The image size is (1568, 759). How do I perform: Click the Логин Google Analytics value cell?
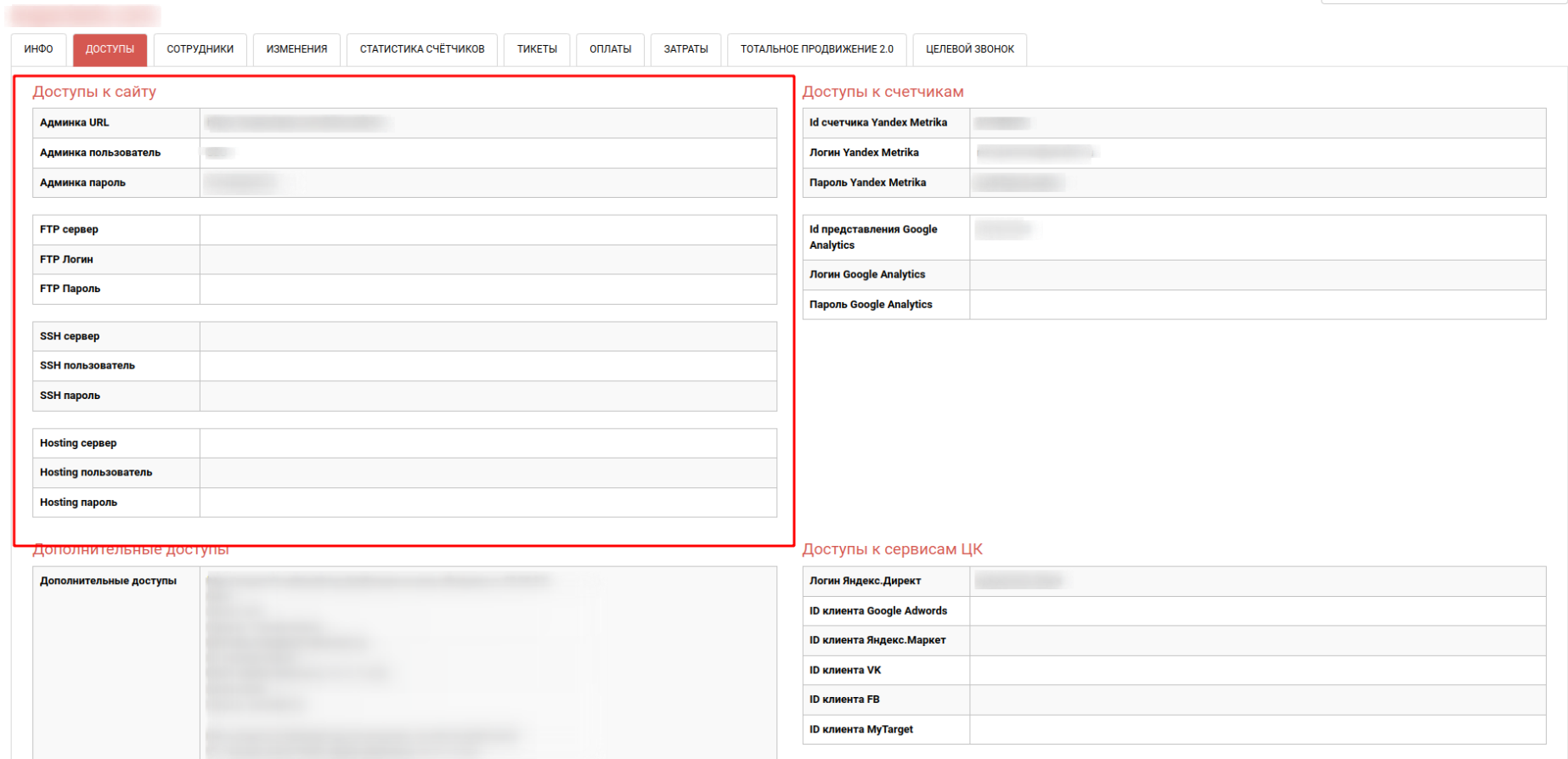tap(1257, 275)
